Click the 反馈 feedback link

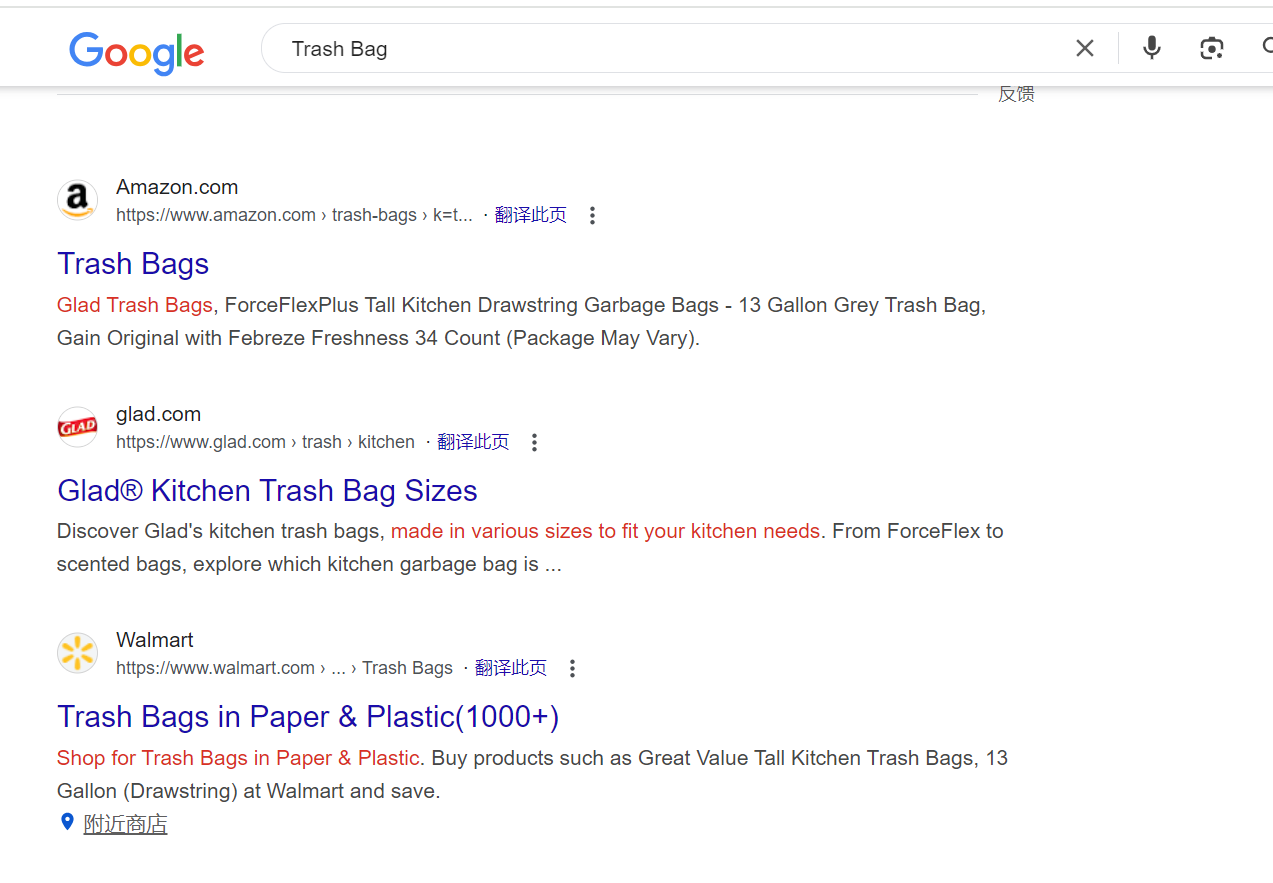(1016, 94)
